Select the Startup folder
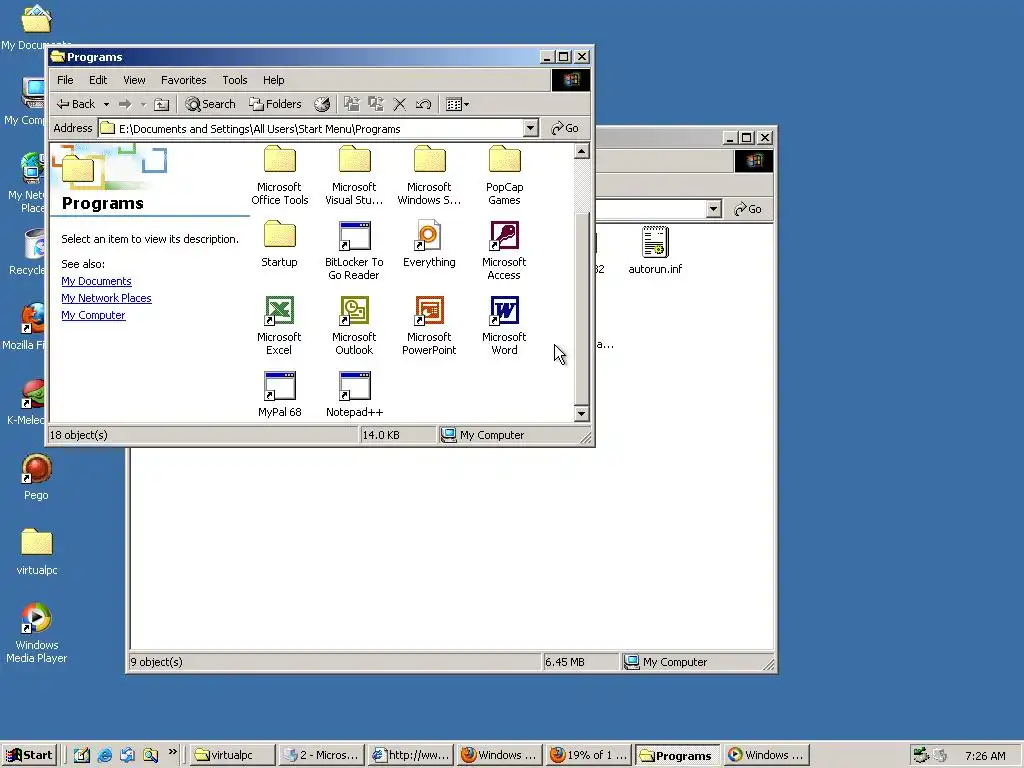 [x=280, y=244]
